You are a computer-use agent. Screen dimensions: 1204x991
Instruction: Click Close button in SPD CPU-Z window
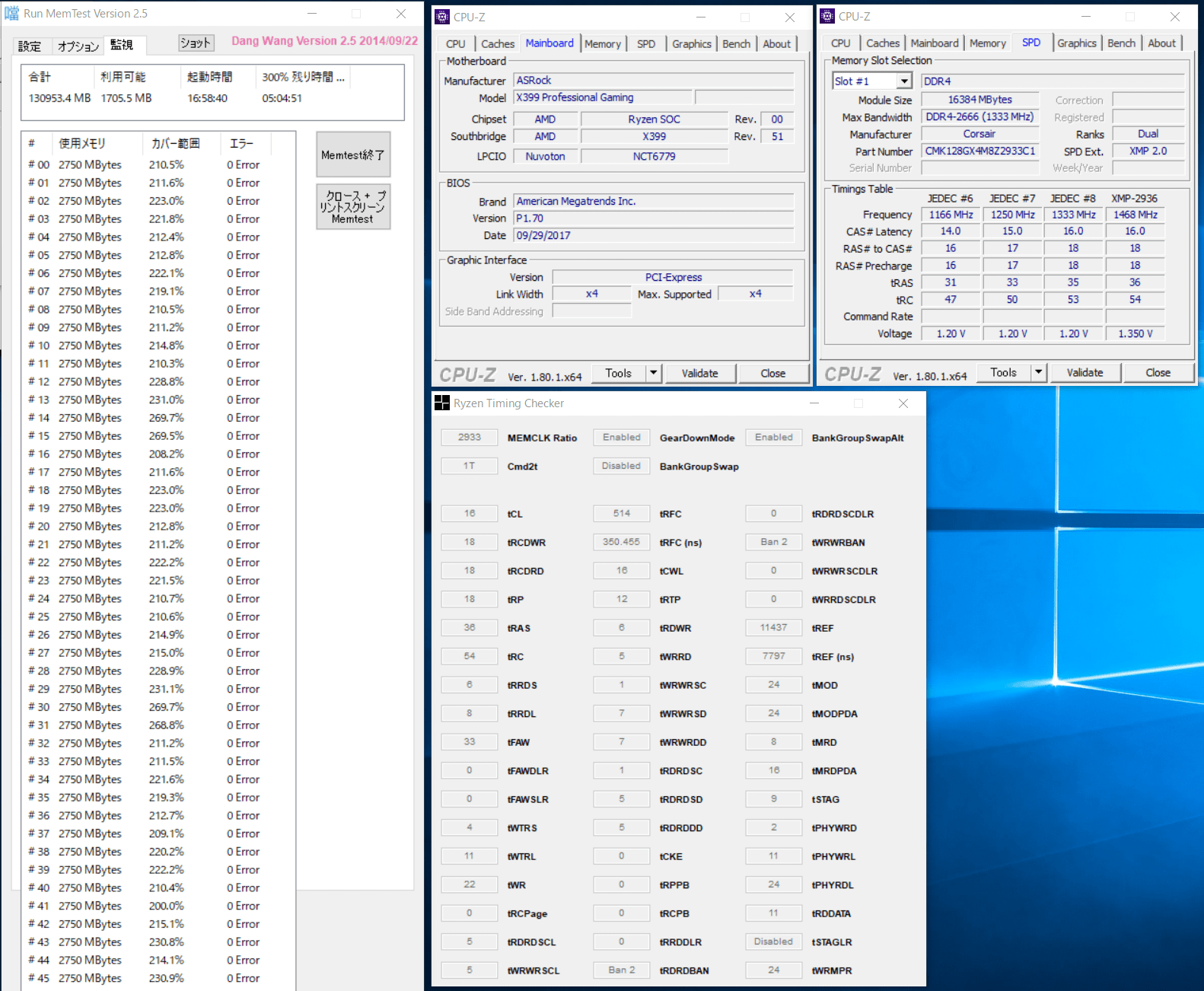coord(1158,372)
